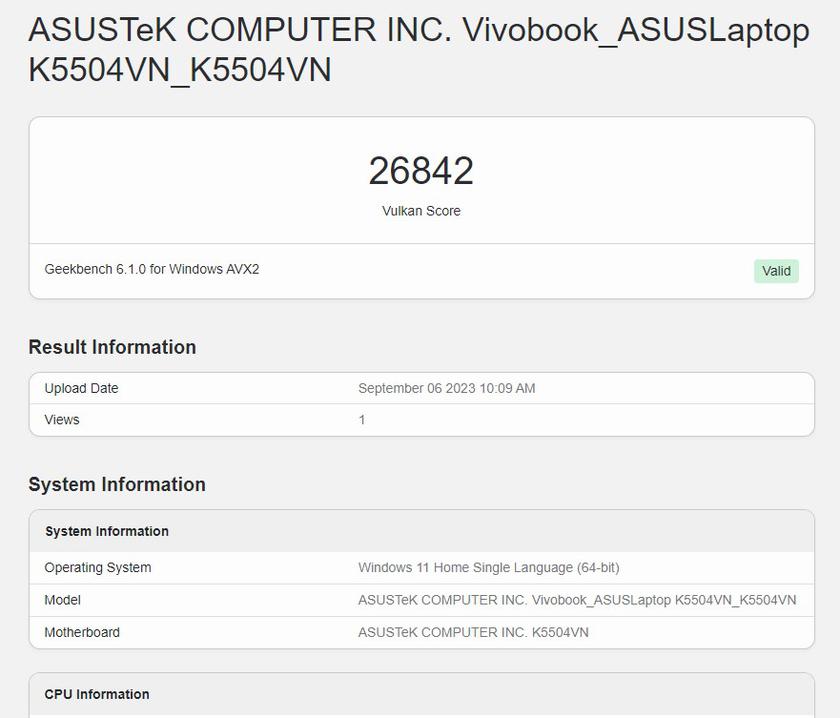Click the large System Information section heading

(117, 484)
